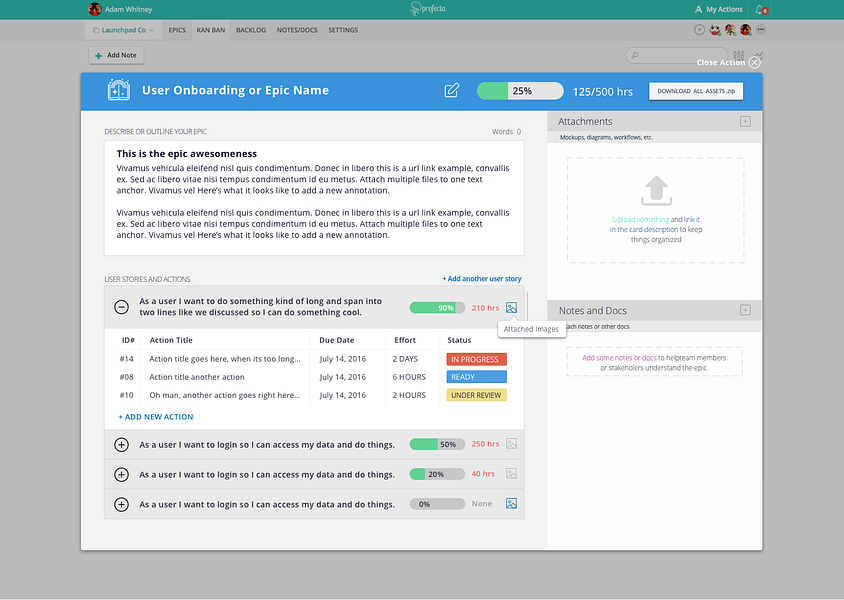This screenshot has width=844, height=600.
Task: Click the + ADD NEW ACTION link
Action: pos(156,417)
